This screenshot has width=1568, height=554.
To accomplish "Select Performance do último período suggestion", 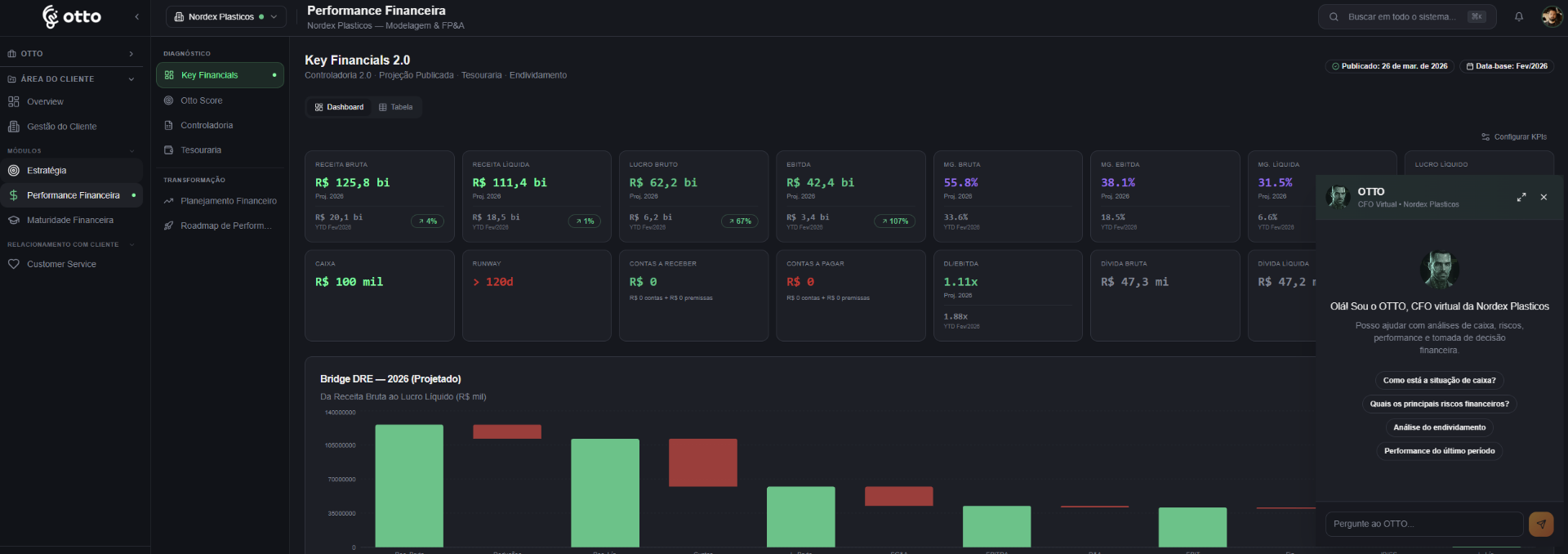I will [x=1439, y=452].
